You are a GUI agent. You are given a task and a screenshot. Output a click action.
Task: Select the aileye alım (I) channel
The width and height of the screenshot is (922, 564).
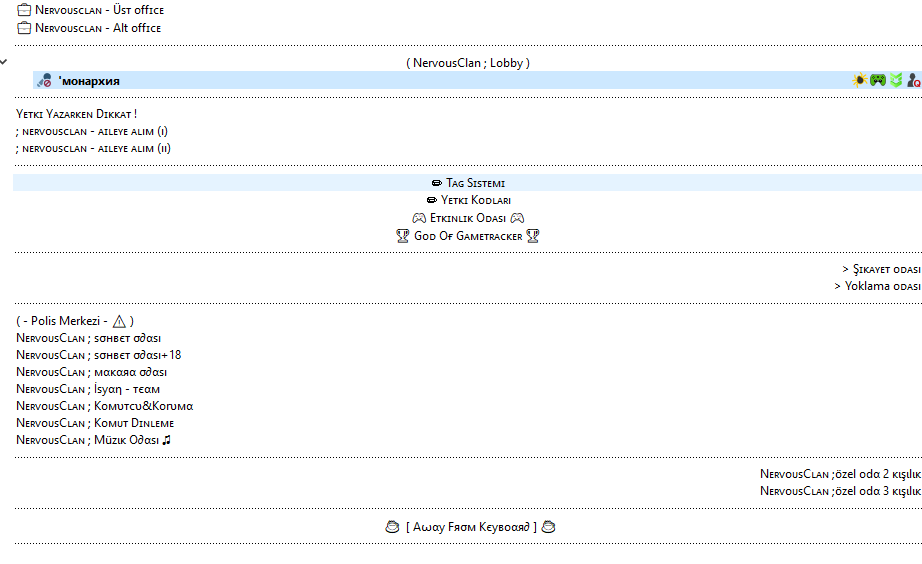pos(92,131)
